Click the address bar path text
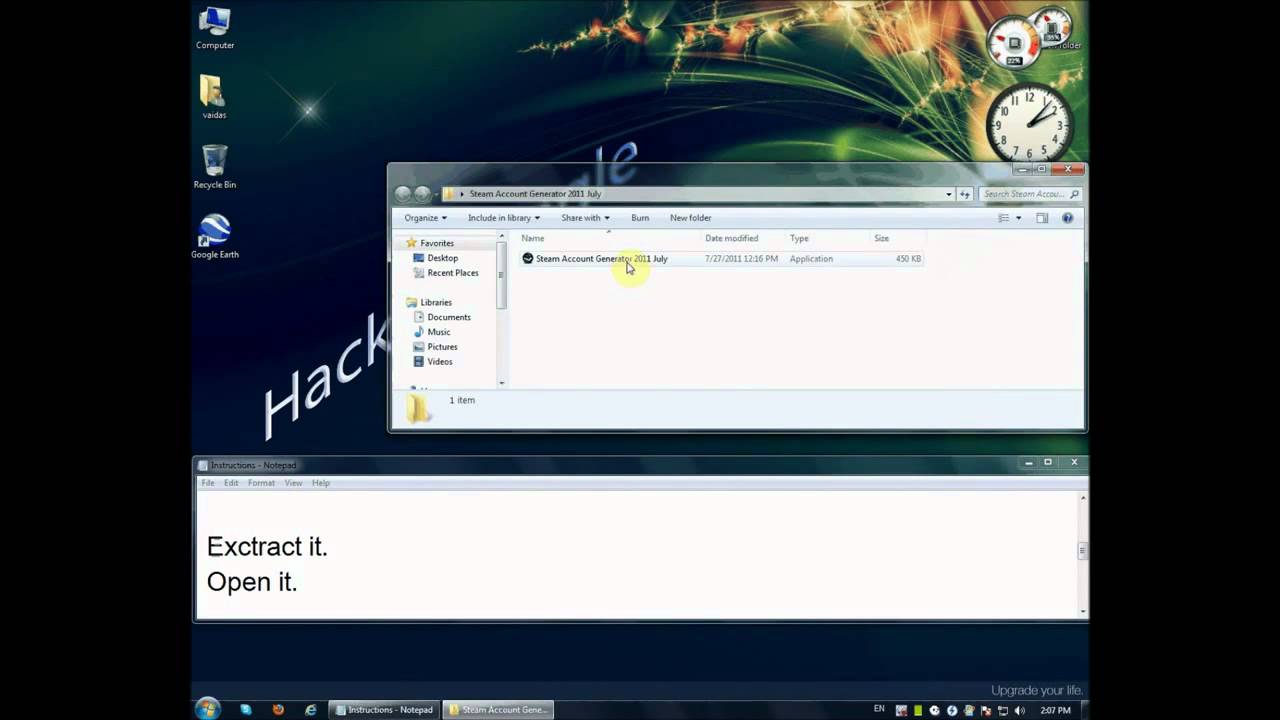Screen dimensions: 1280x720 point(535,194)
